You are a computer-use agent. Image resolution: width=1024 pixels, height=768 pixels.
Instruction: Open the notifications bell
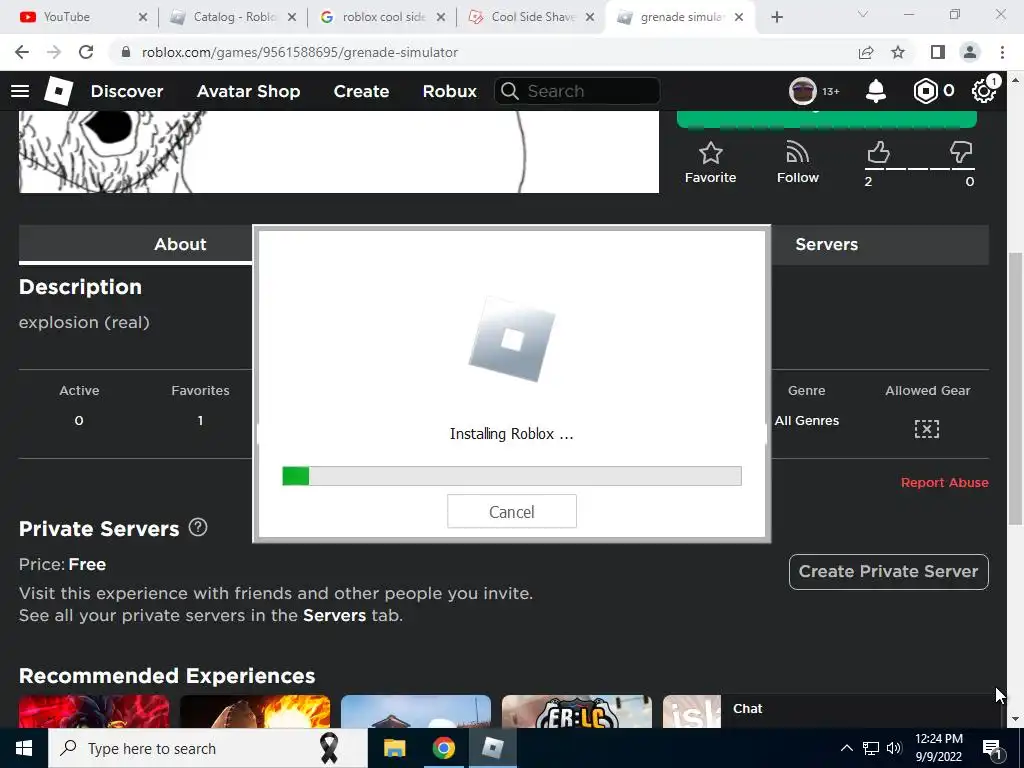click(876, 91)
